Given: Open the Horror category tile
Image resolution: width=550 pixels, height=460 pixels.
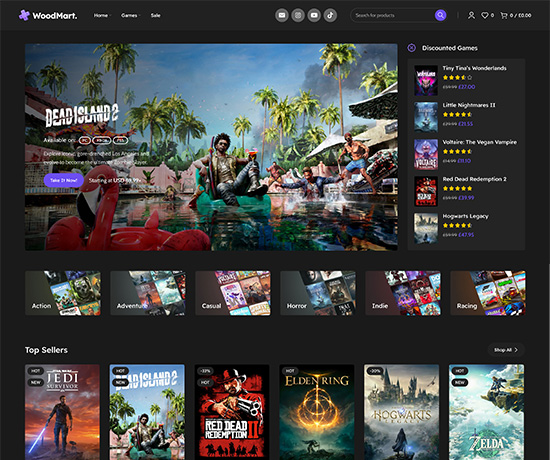Looking at the screenshot, I should 318,293.
